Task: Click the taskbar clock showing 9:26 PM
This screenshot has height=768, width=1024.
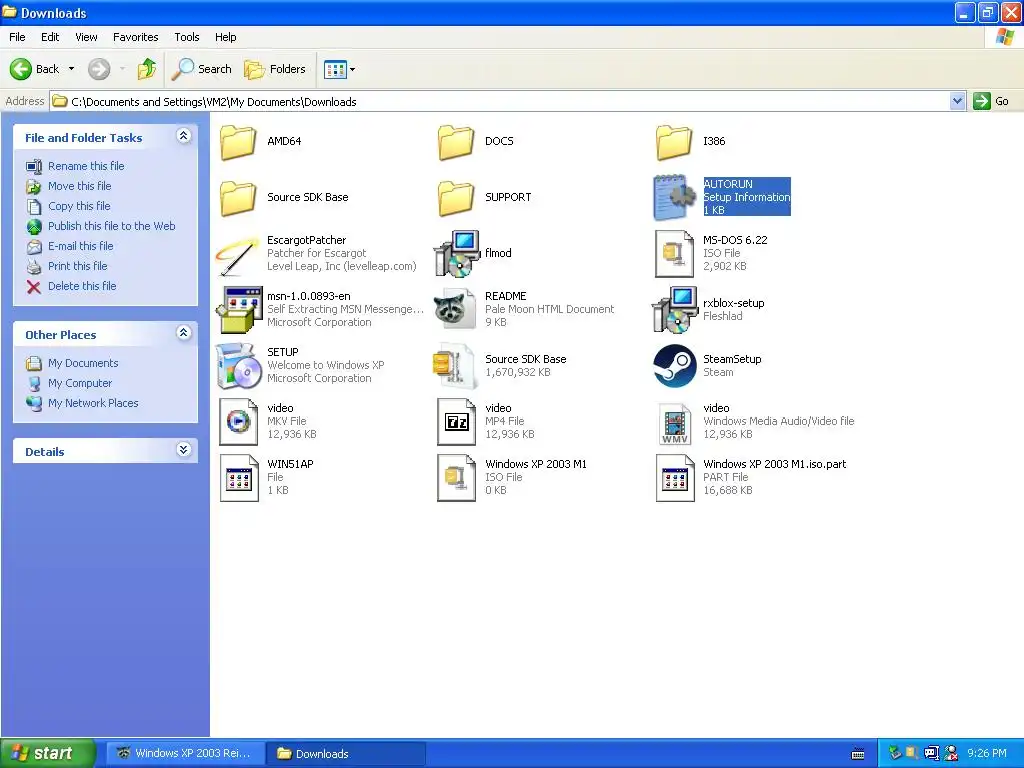Action: click(x=987, y=754)
